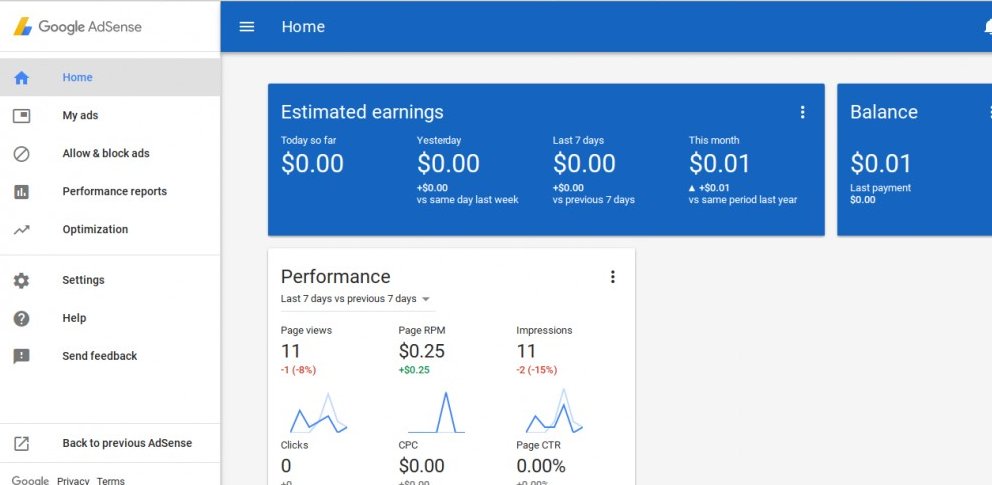Click the Help question mark icon

[22, 318]
